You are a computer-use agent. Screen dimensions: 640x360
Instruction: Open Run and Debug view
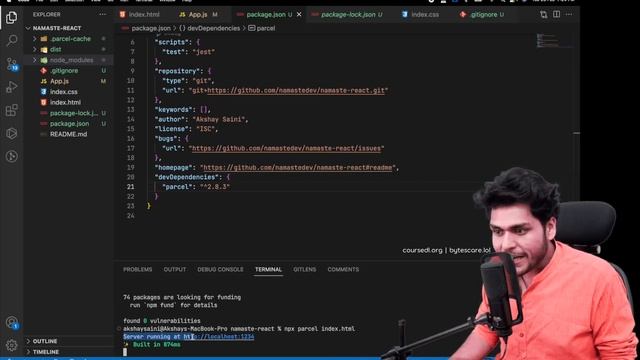pyautogui.click(x=11, y=87)
